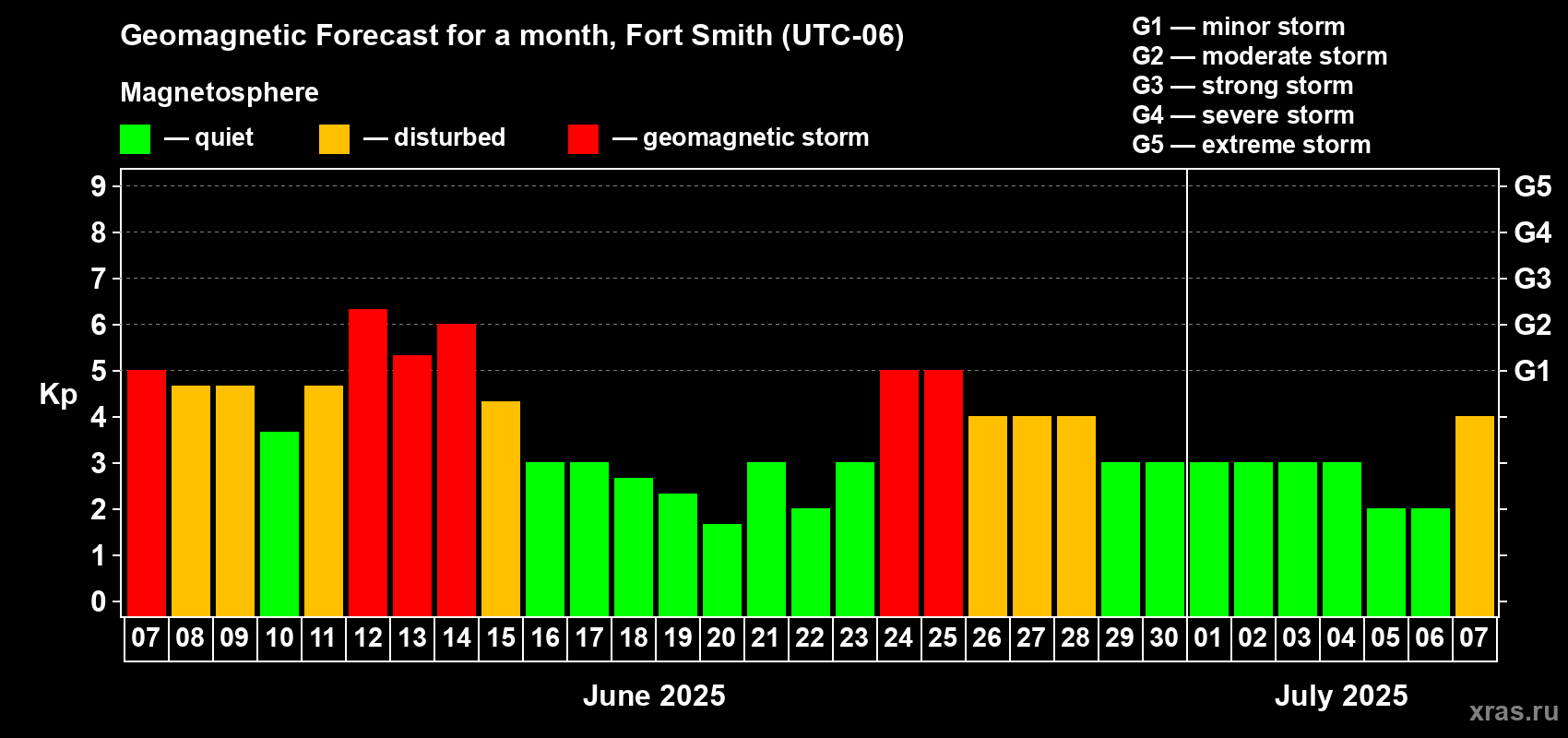The image size is (1568, 738).
Task: Click the G1 label on right axis
Action: pos(1533,371)
